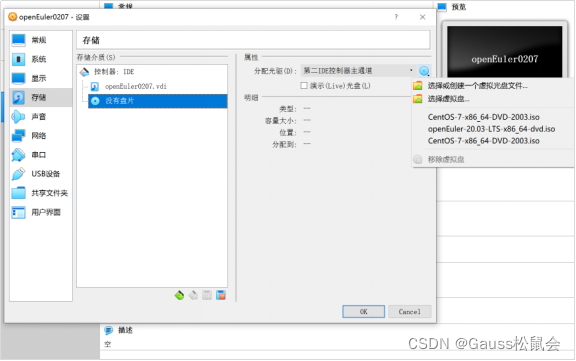Viewport: 576px width, 361px height.
Task: Click the help question mark button
Action: (x=396, y=17)
